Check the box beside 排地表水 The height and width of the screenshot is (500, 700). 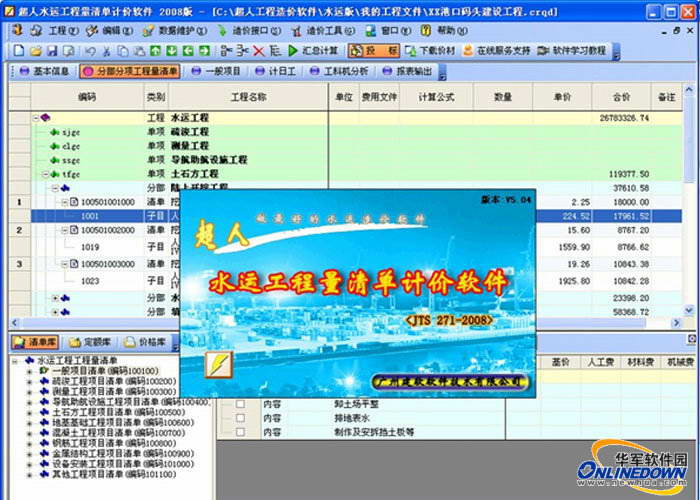pos(240,418)
